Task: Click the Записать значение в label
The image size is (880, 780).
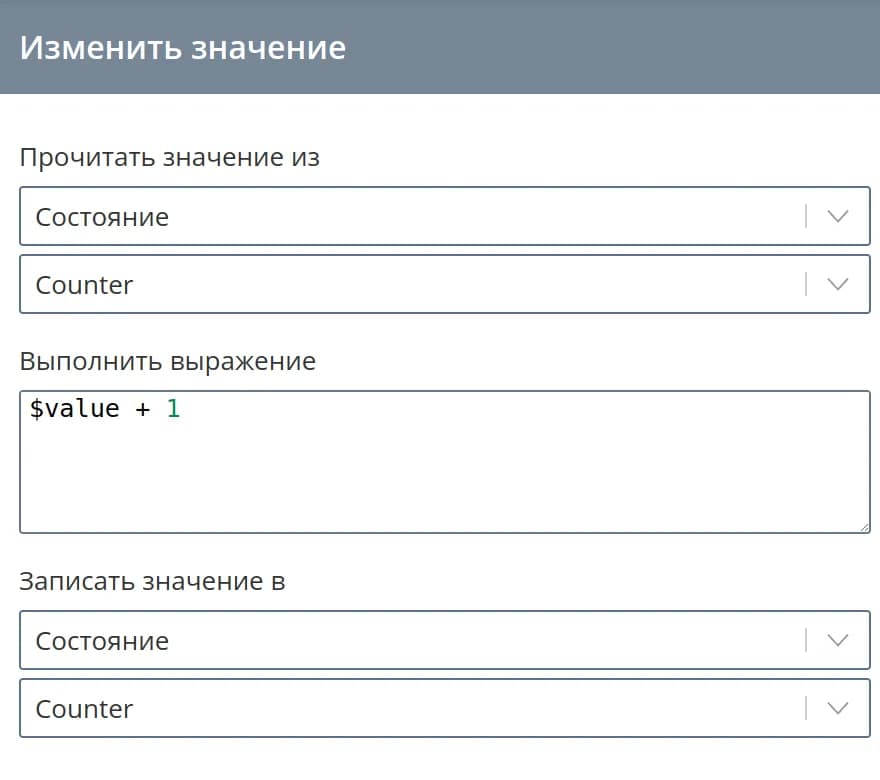Action: (x=153, y=581)
